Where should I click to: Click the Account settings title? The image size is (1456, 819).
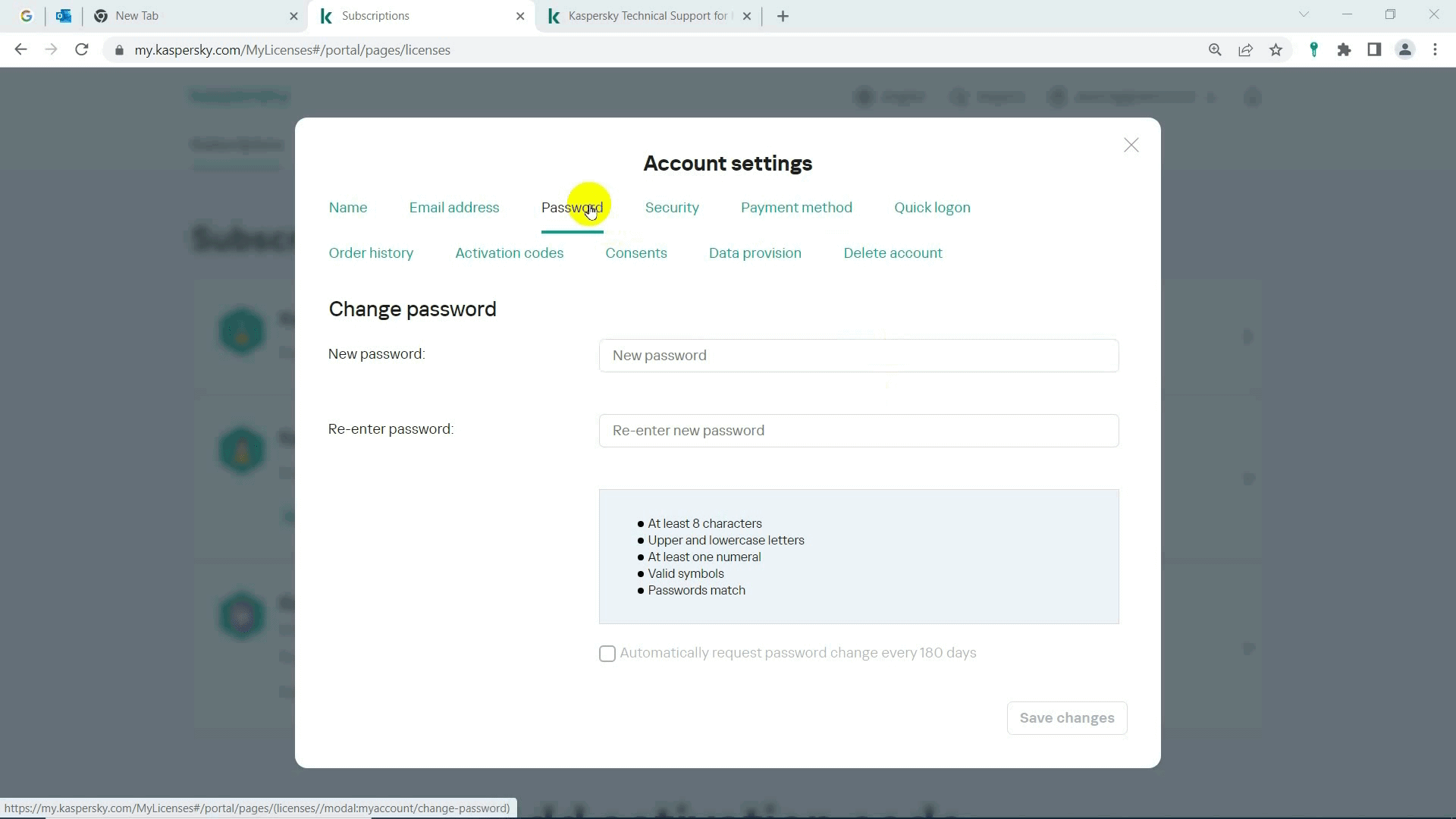click(727, 164)
